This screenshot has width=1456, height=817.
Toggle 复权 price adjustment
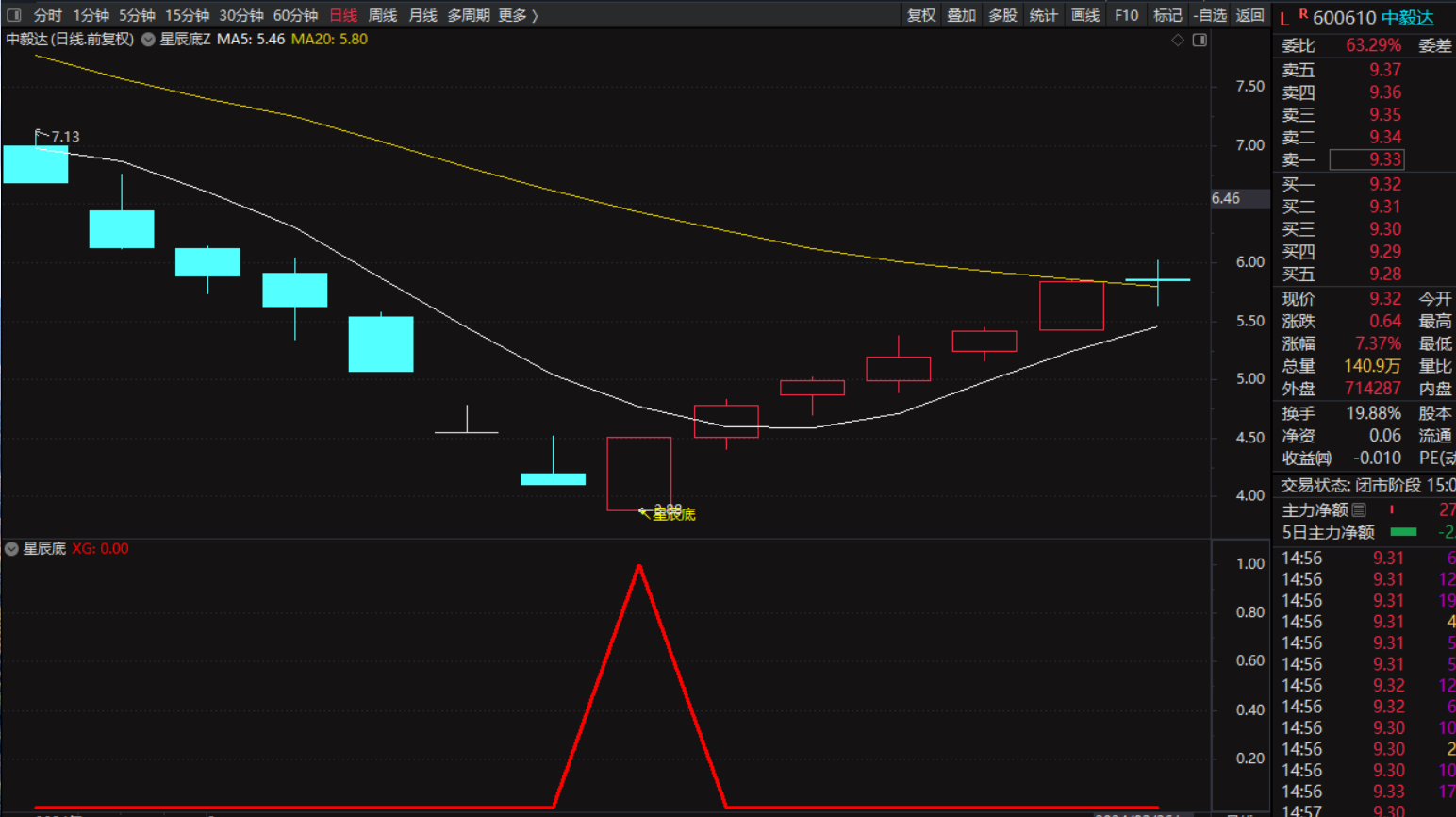[920, 15]
